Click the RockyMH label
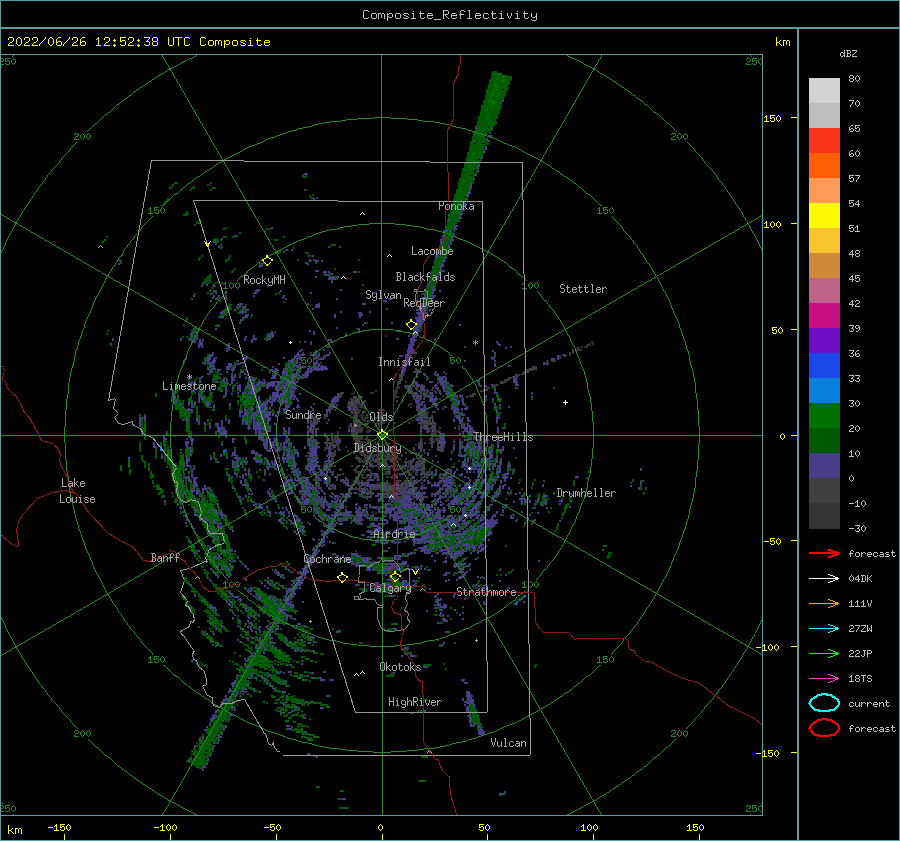This screenshot has width=900, height=841. tap(264, 280)
